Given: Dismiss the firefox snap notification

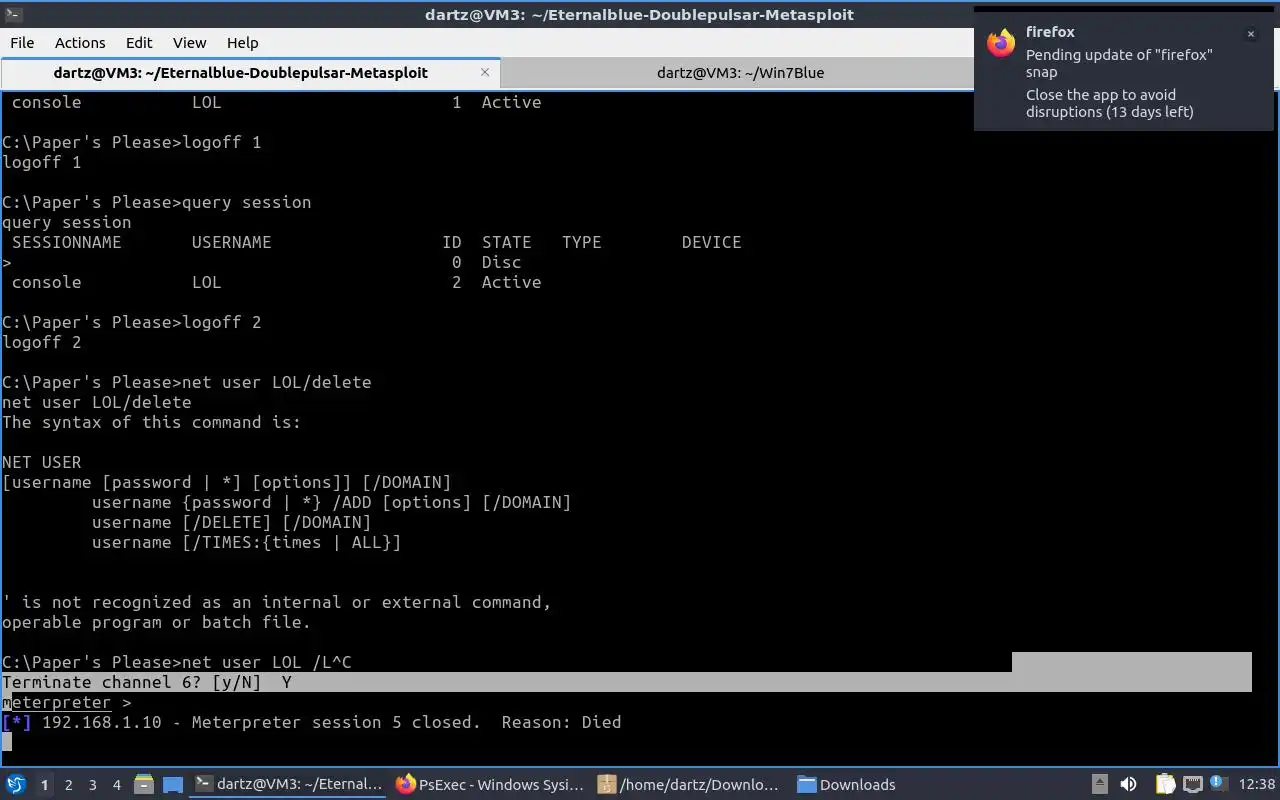Looking at the screenshot, I should [1250, 34].
